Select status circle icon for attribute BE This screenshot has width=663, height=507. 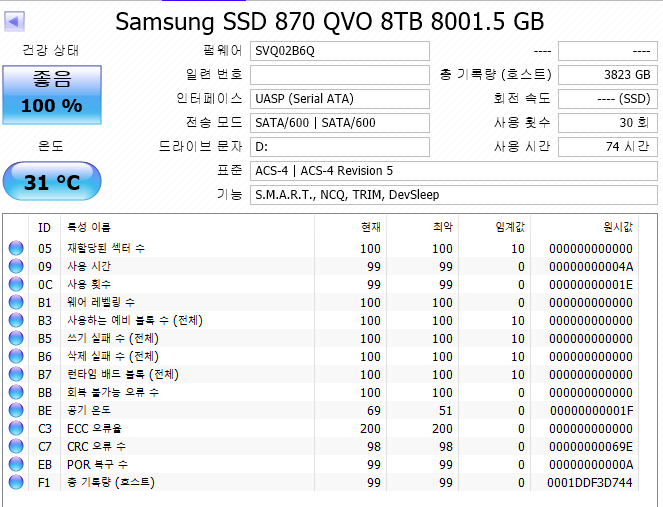click(16, 410)
